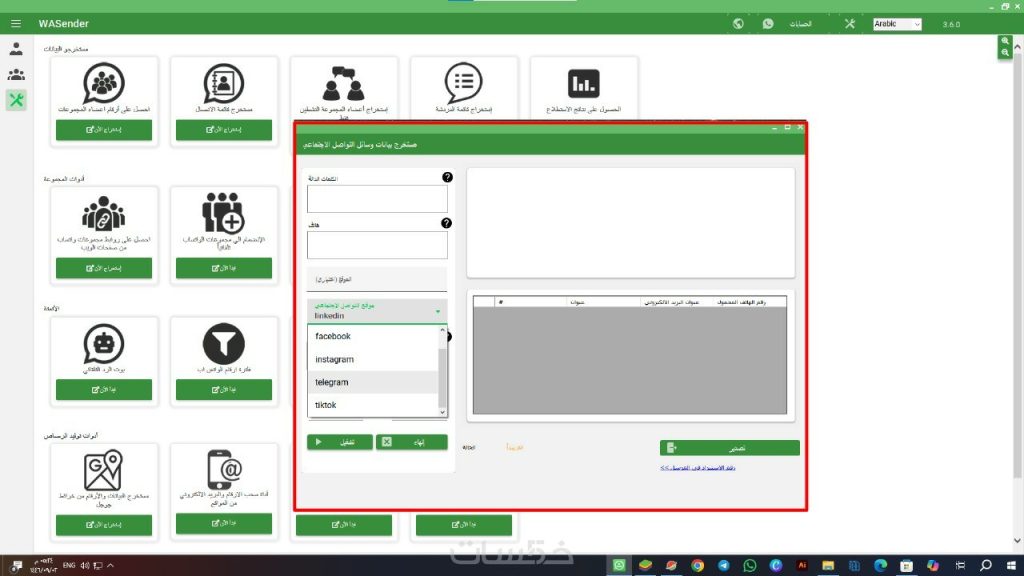The image size is (1024, 576).
Task: Click the green button under the group members card
Action: click(x=104, y=129)
